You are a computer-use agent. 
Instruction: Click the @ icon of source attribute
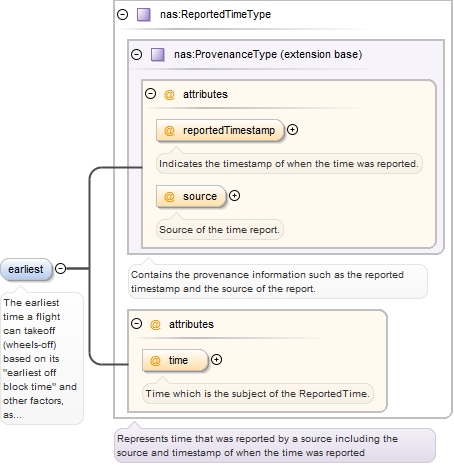(169, 196)
